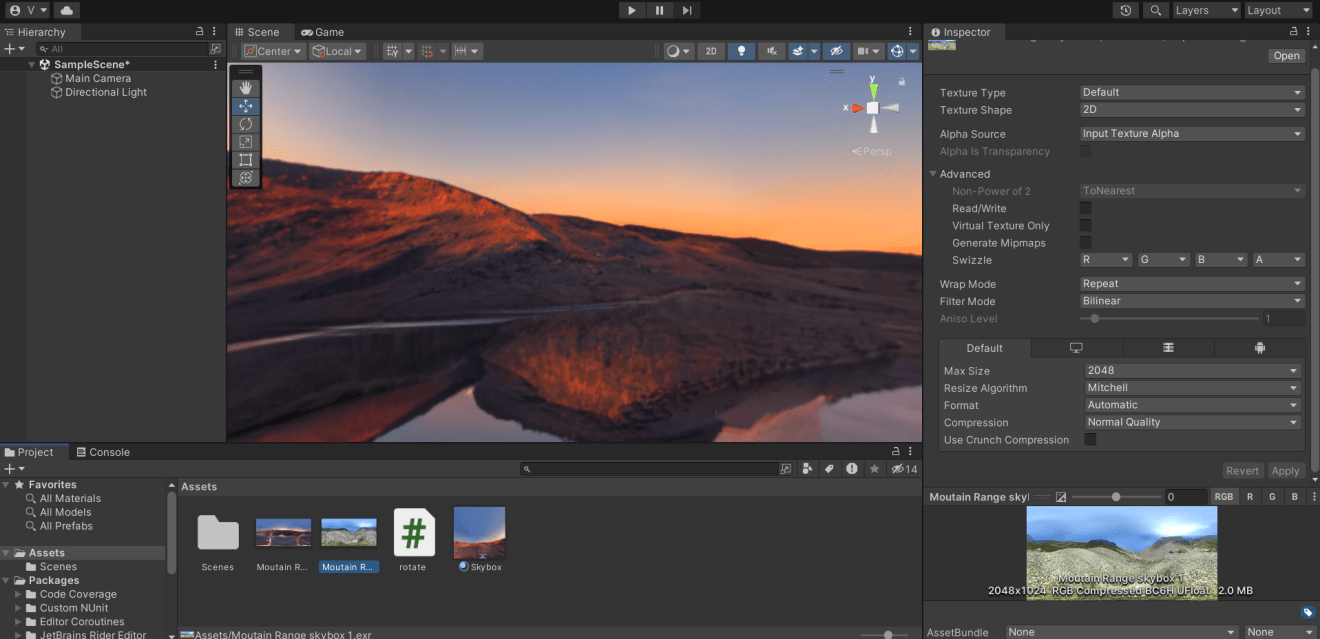Open the Texture Type dropdown
1320x639 pixels.
(x=1192, y=93)
